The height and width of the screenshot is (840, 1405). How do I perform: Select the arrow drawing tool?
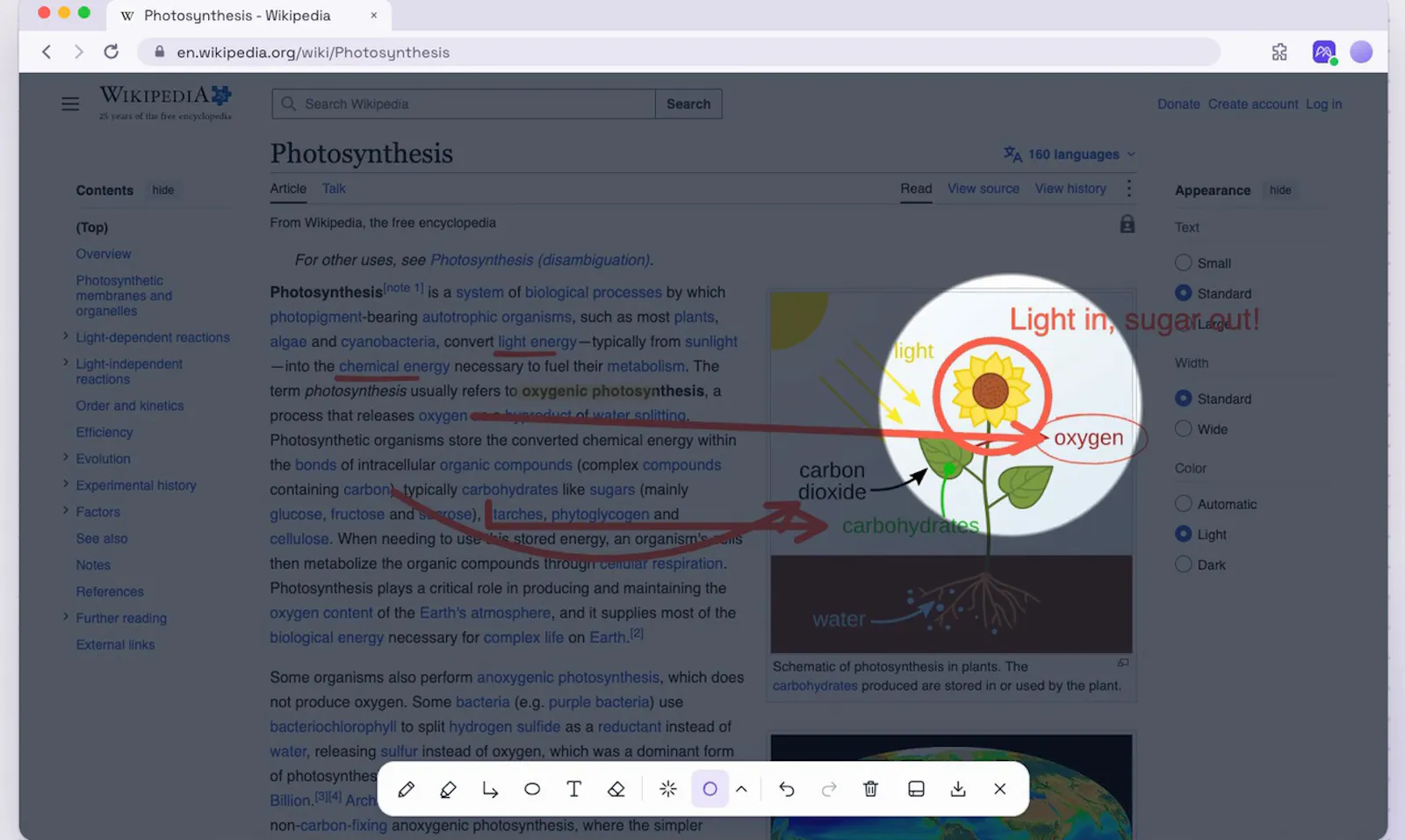pyautogui.click(x=490, y=789)
